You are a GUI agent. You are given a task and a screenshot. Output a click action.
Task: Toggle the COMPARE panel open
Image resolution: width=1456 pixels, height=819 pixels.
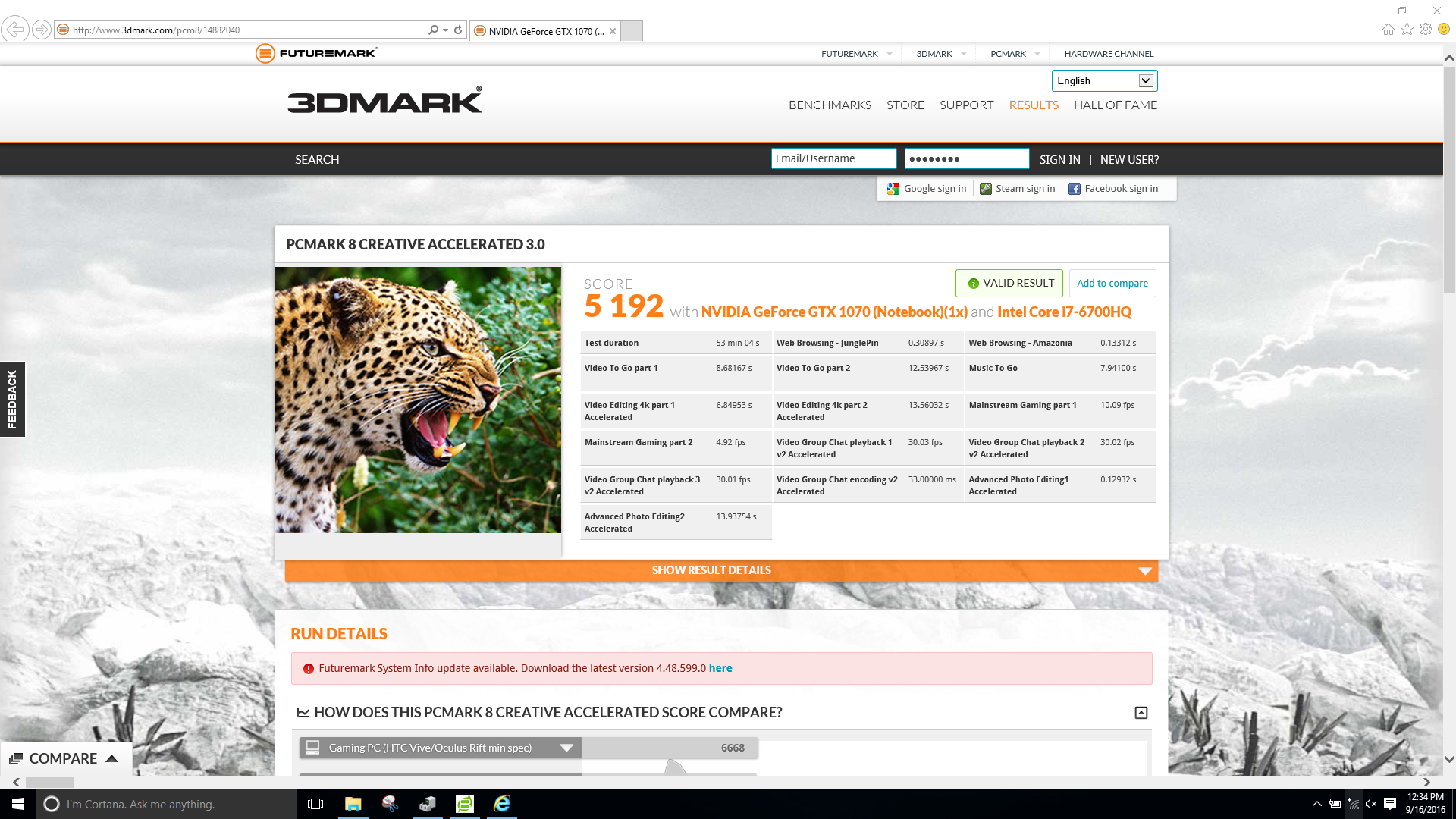(64, 758)
